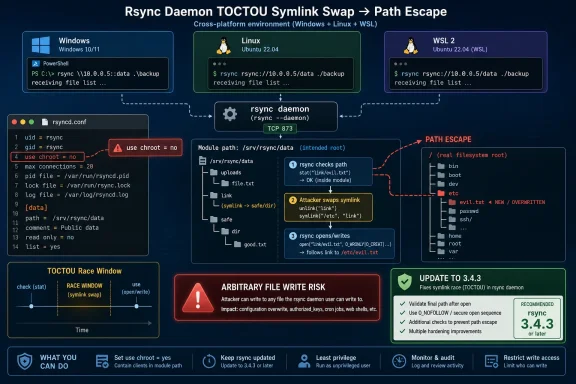Select the passwd entry under etc
Screen dimensions: 576x384
click(x=464, y=211)
